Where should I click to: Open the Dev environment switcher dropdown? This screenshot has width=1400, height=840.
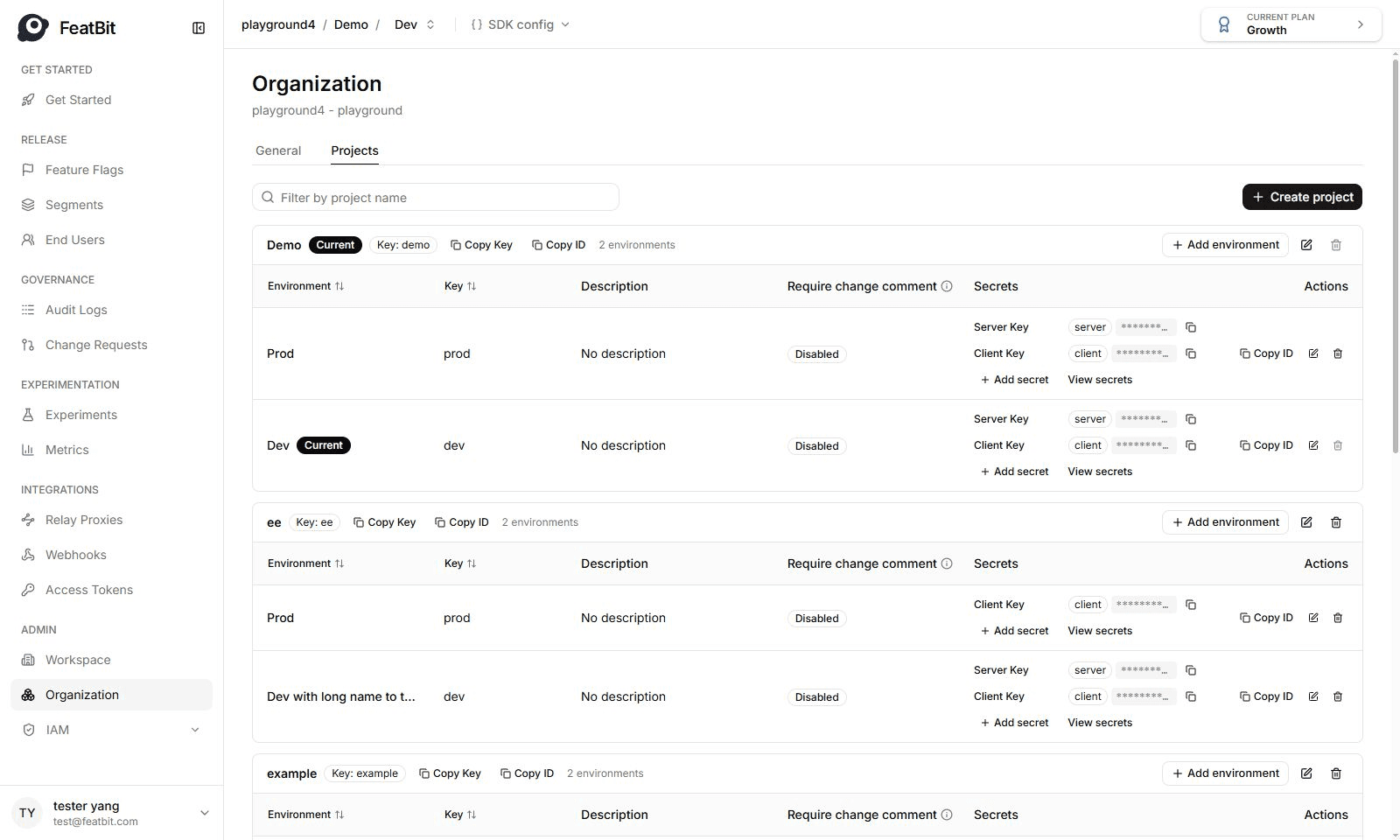coord(415,24)
